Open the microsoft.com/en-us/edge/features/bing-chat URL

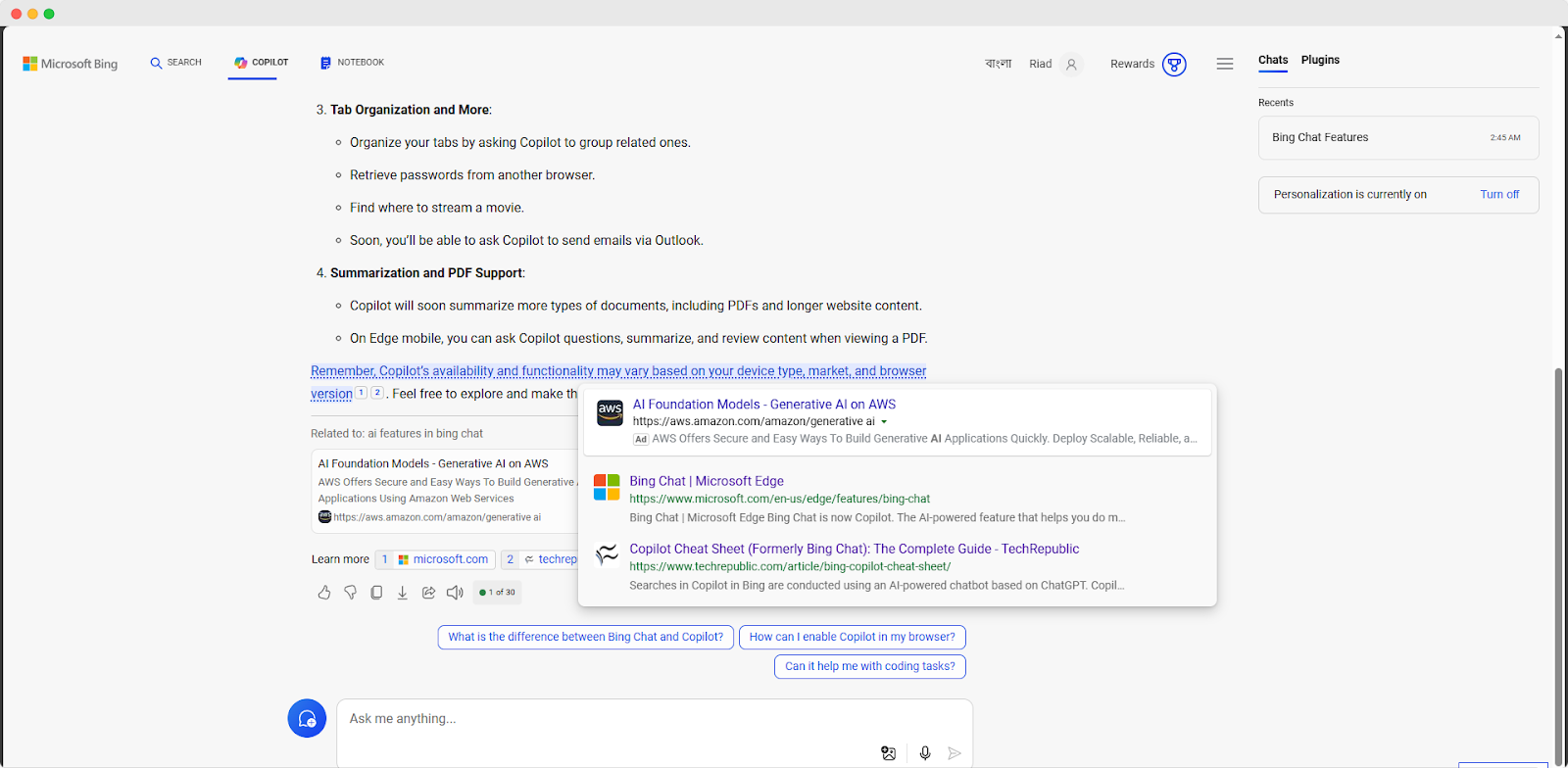click(780, 500)
